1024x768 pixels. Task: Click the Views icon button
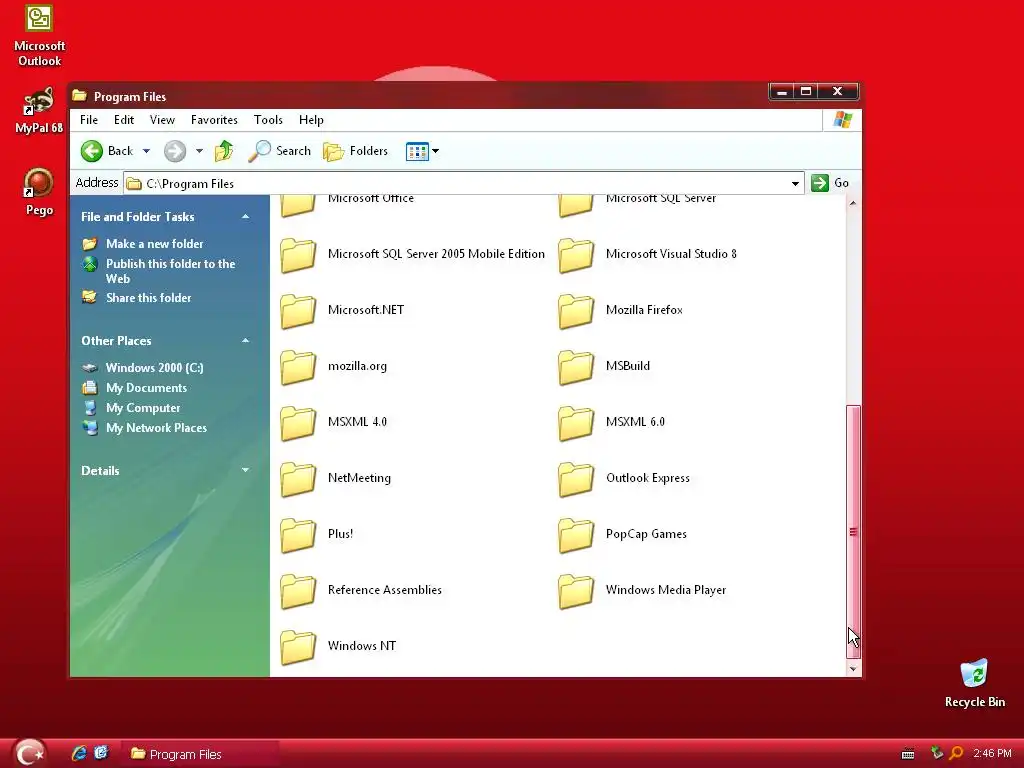coord(417,152)
